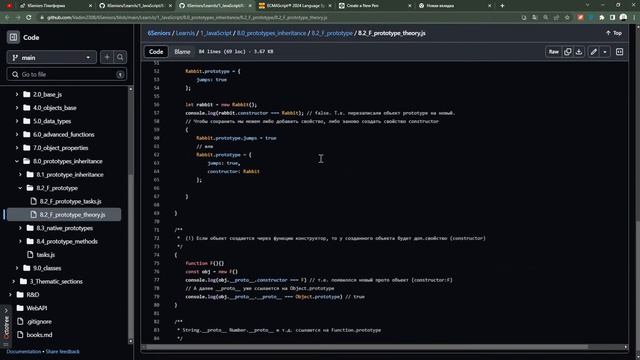Open the symbols pane icon
This screenshot has width=640, height=360.
pos(619,52)
